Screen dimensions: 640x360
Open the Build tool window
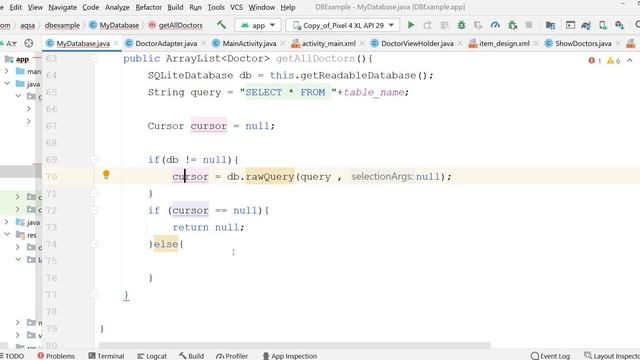tap(191, 356)
